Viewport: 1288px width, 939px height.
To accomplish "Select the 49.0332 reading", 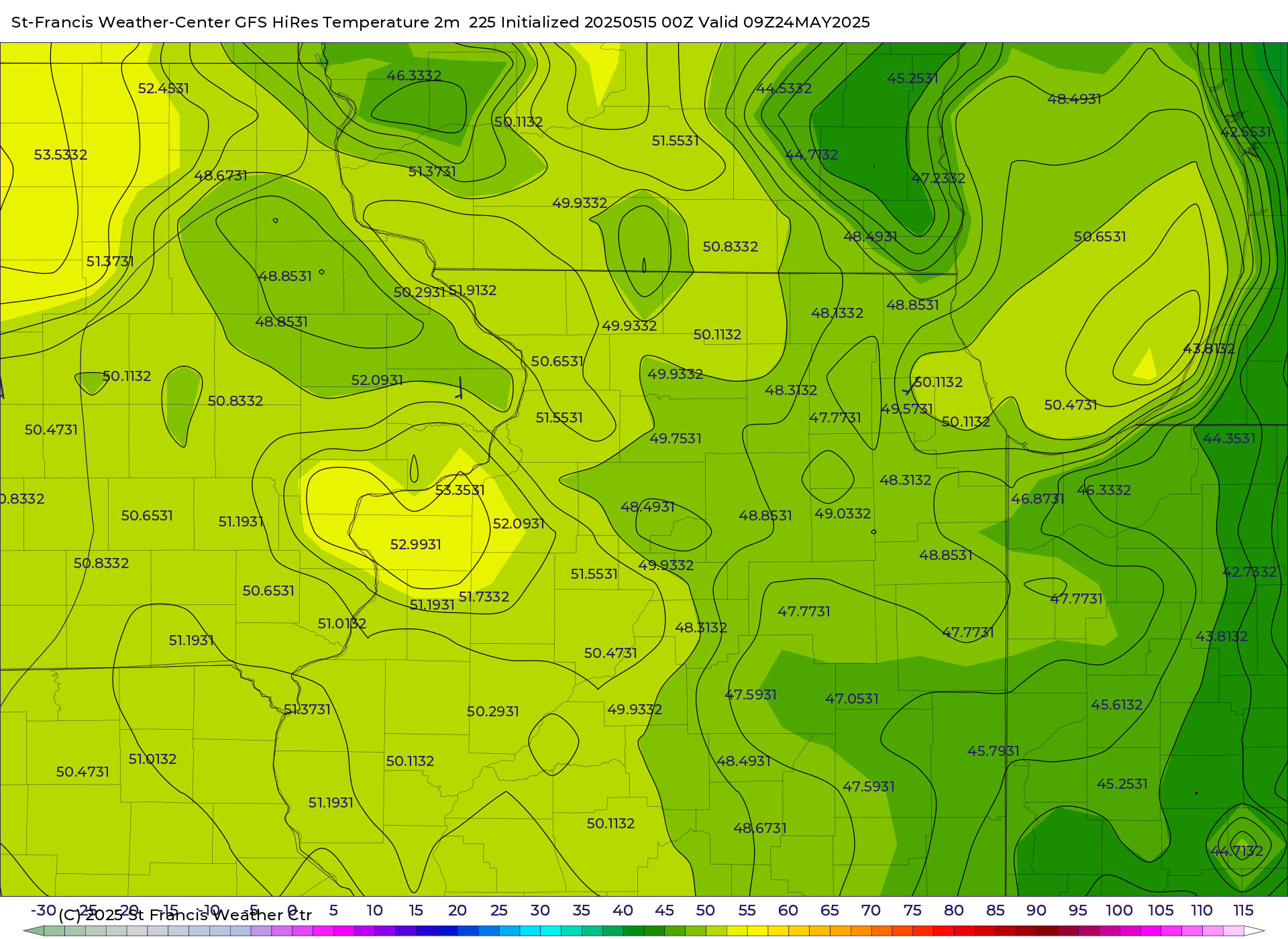I will 842,514.
